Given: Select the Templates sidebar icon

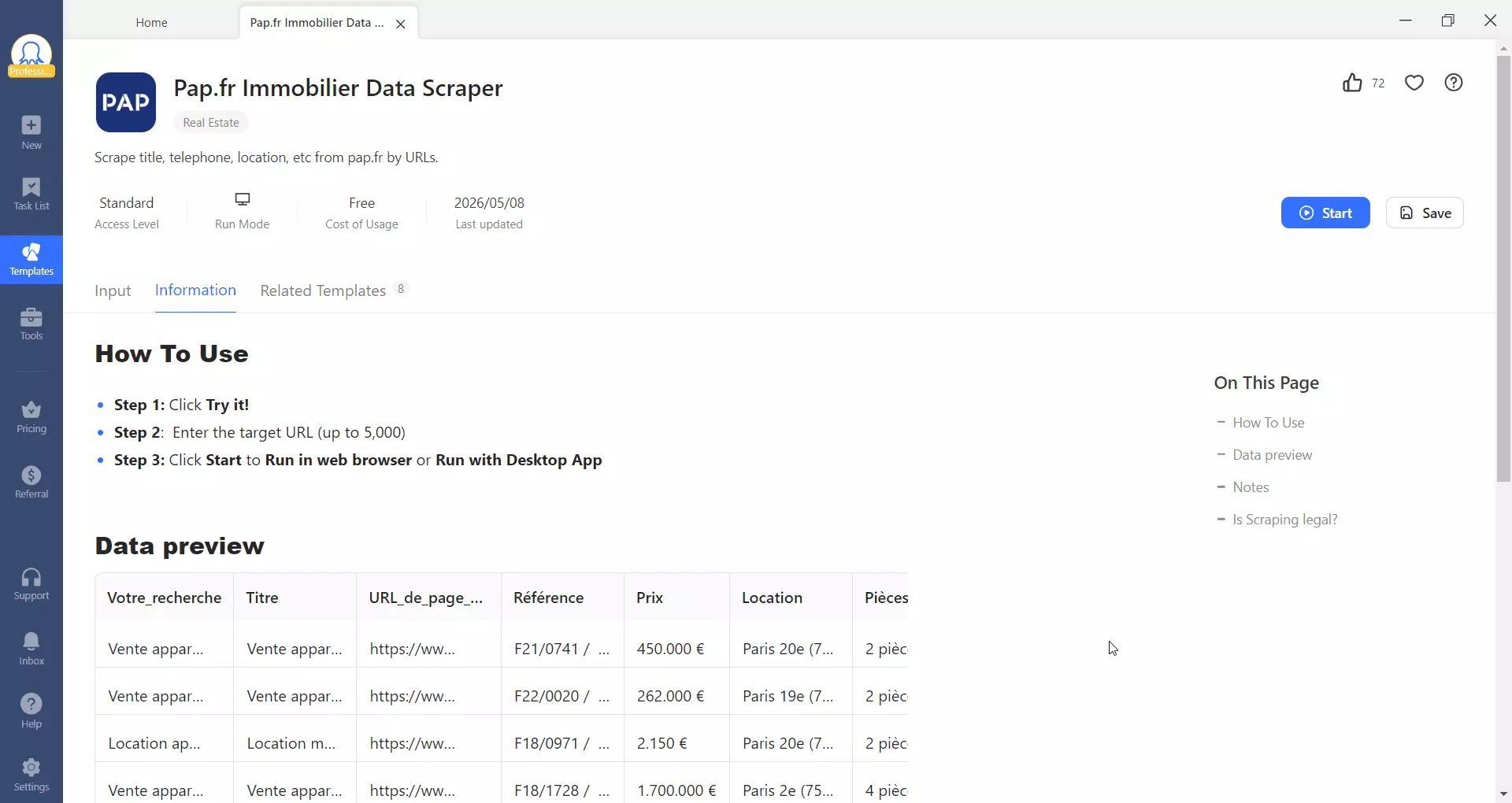Looking at the screenshot, I should (x=31, y=259).
